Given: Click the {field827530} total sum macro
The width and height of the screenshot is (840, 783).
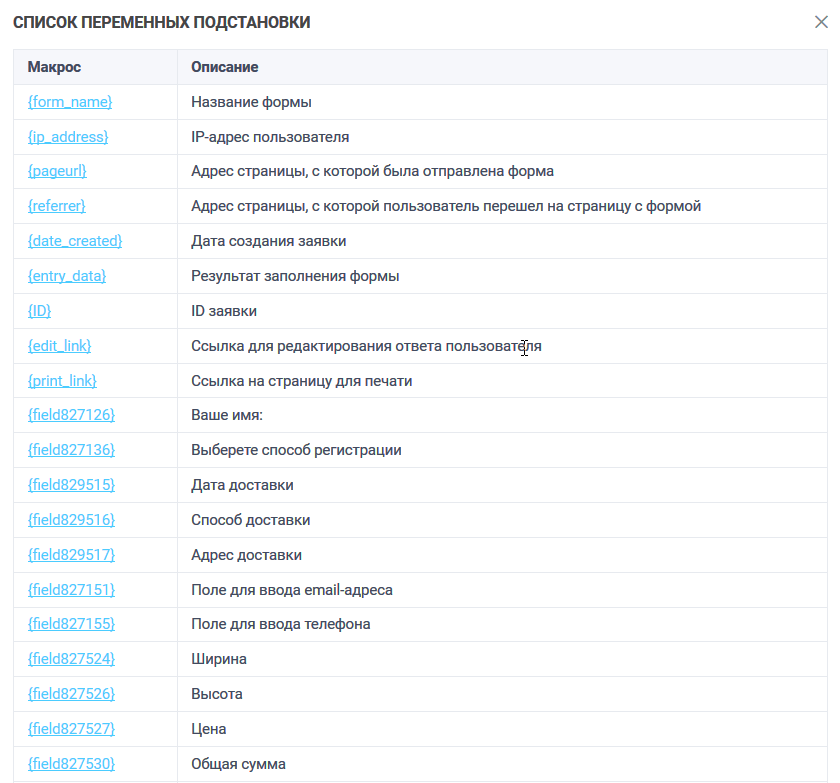Looking at the screenshot, I should 71,764.
